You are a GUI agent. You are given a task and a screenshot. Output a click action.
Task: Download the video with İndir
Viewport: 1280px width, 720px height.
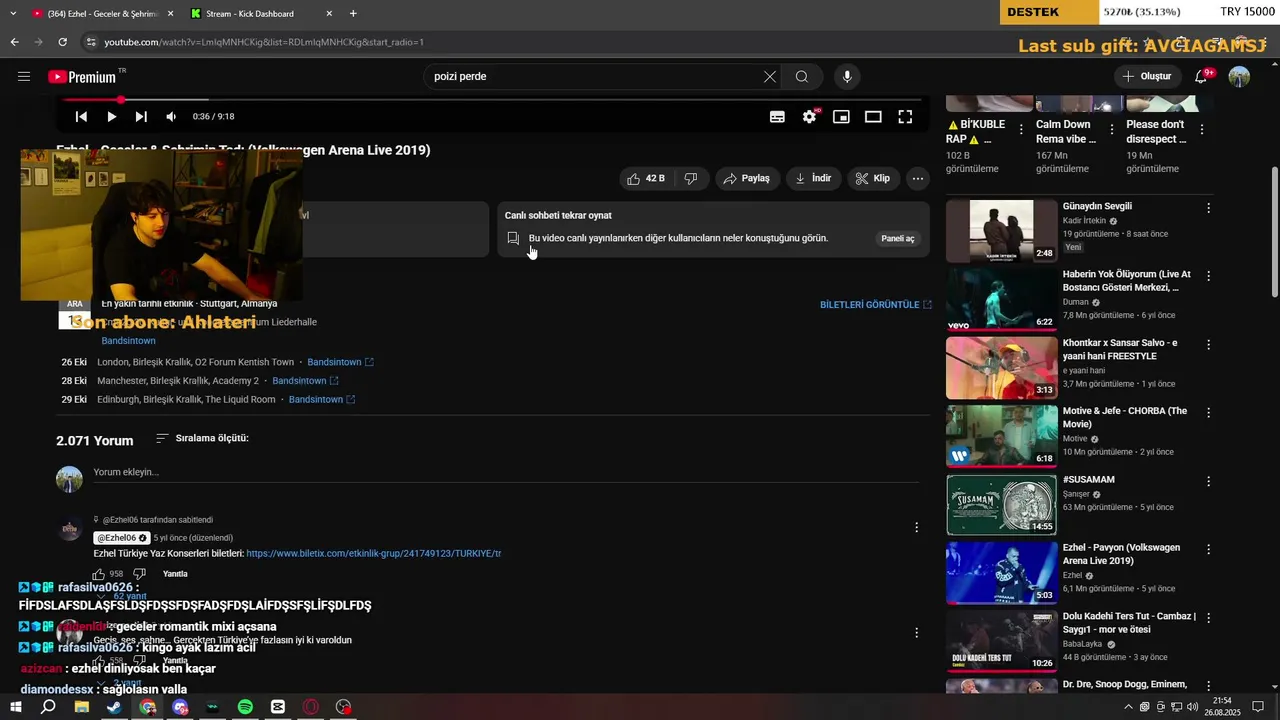pyautogui.click(x=813, y=178)
